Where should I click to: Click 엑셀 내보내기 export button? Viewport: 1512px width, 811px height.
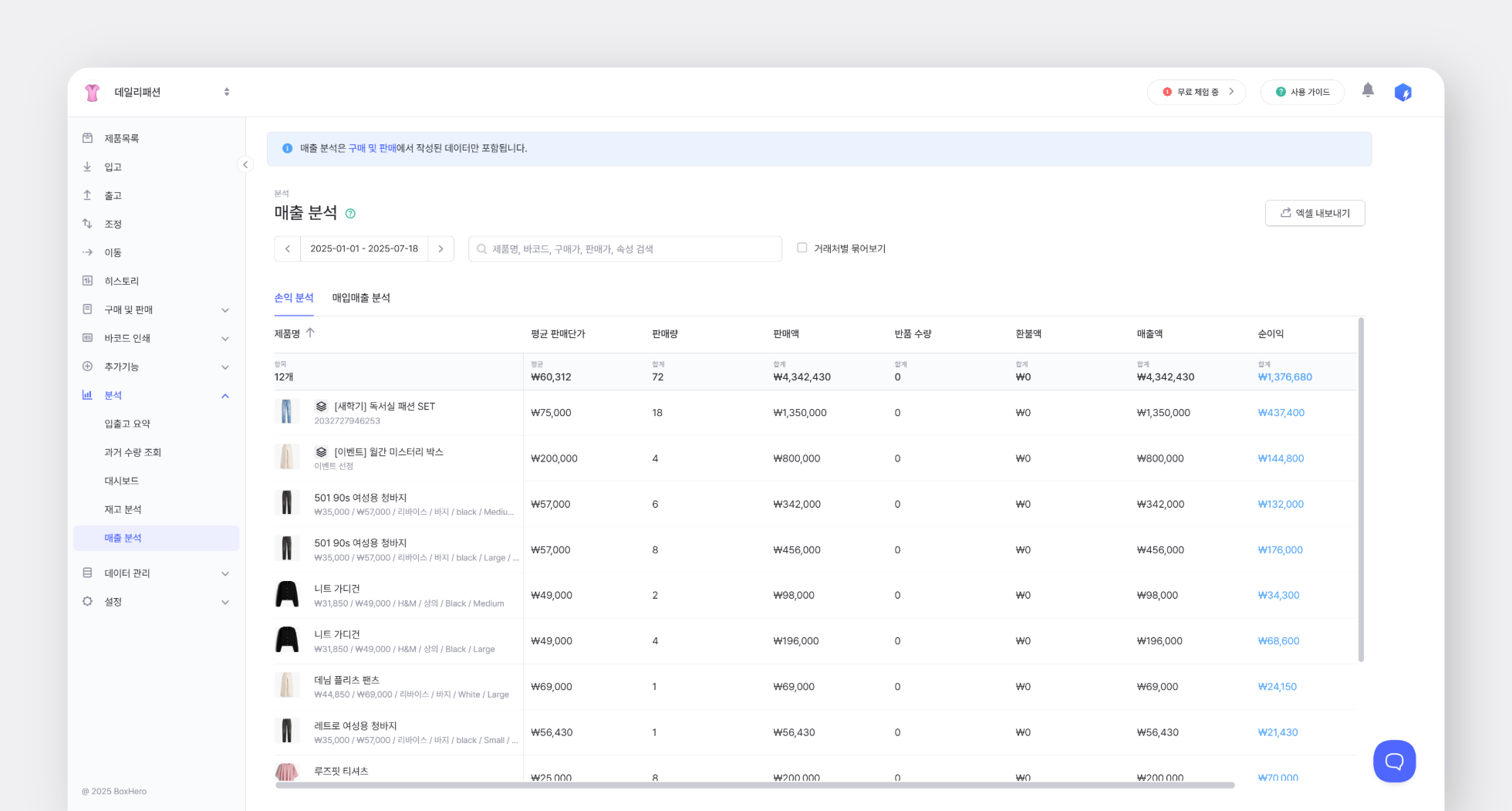pos(1315,213)
